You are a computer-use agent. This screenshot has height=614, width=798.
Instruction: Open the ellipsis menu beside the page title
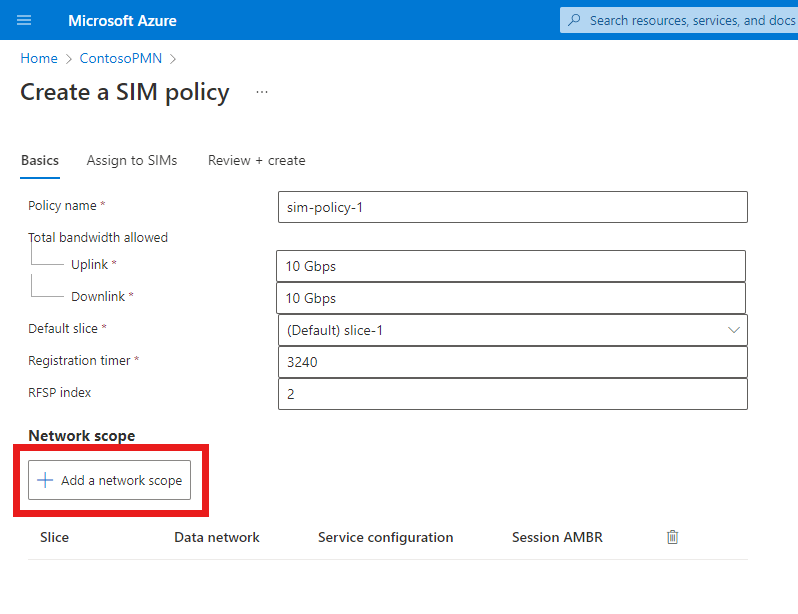[262, 92]
